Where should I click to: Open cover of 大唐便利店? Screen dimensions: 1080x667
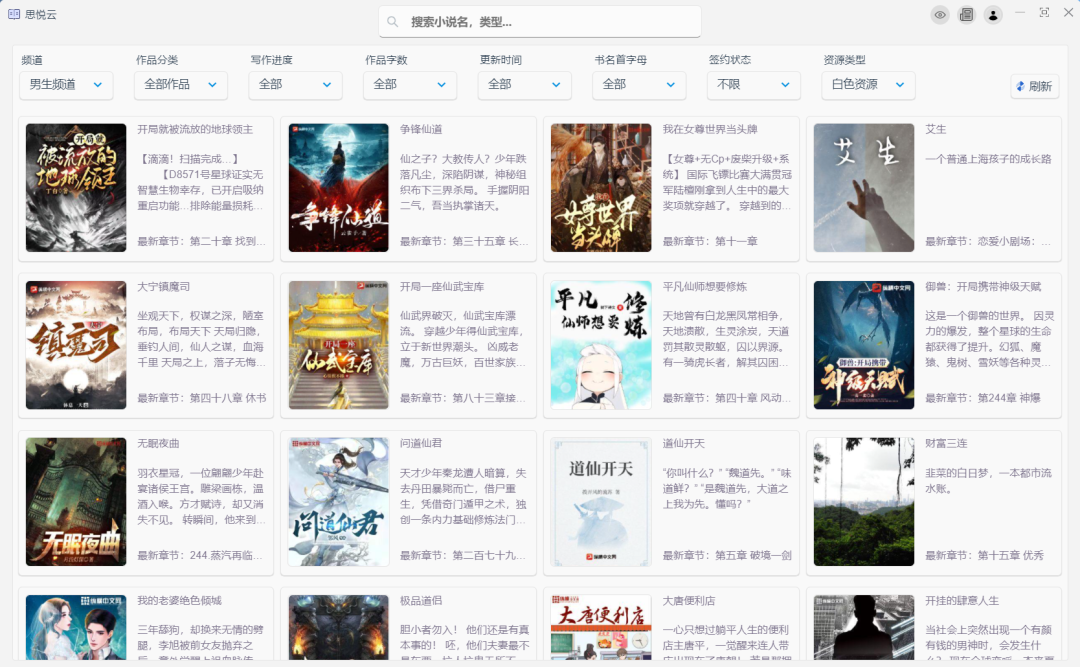[x=601, y=627]
